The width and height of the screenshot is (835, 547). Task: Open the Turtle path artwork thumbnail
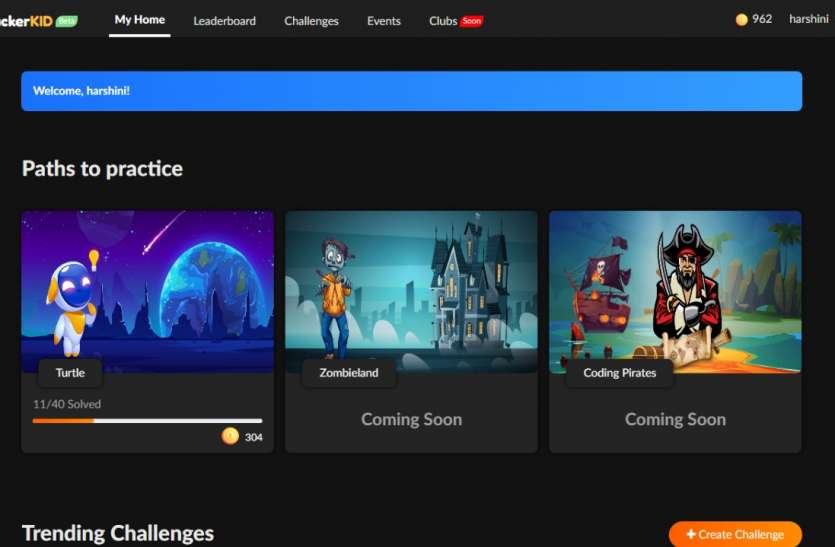point(148,291)
